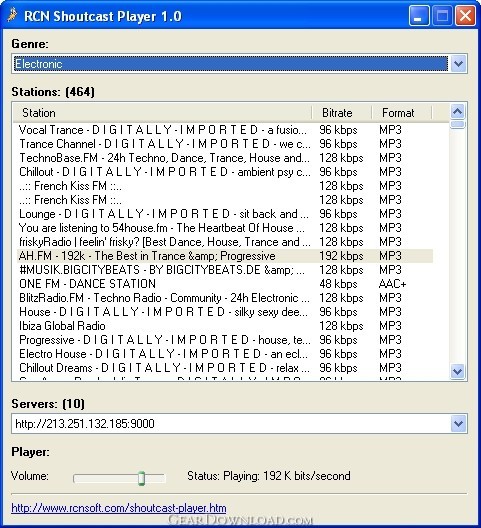Sort stations by the Bitrate column header
This screenshot has height=528, width=481.
(x=342, y=113)
